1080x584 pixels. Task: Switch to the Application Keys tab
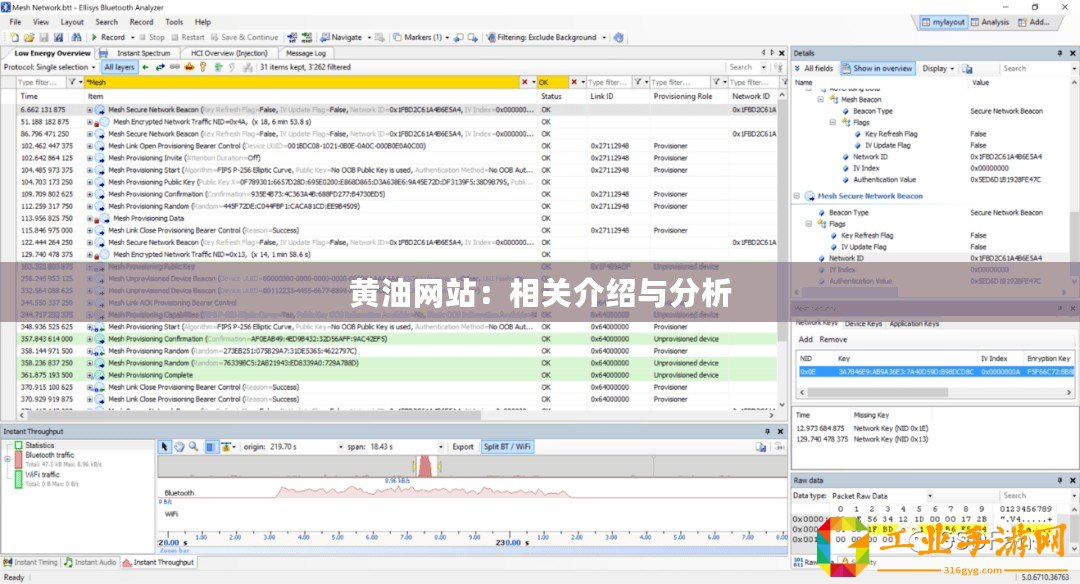[914, 324]
